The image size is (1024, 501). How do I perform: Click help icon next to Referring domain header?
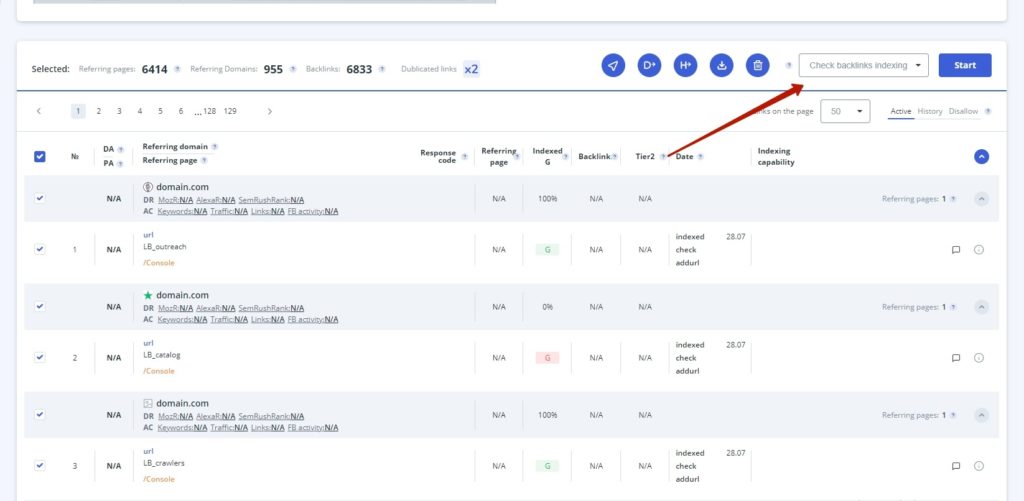coord(214,147)
